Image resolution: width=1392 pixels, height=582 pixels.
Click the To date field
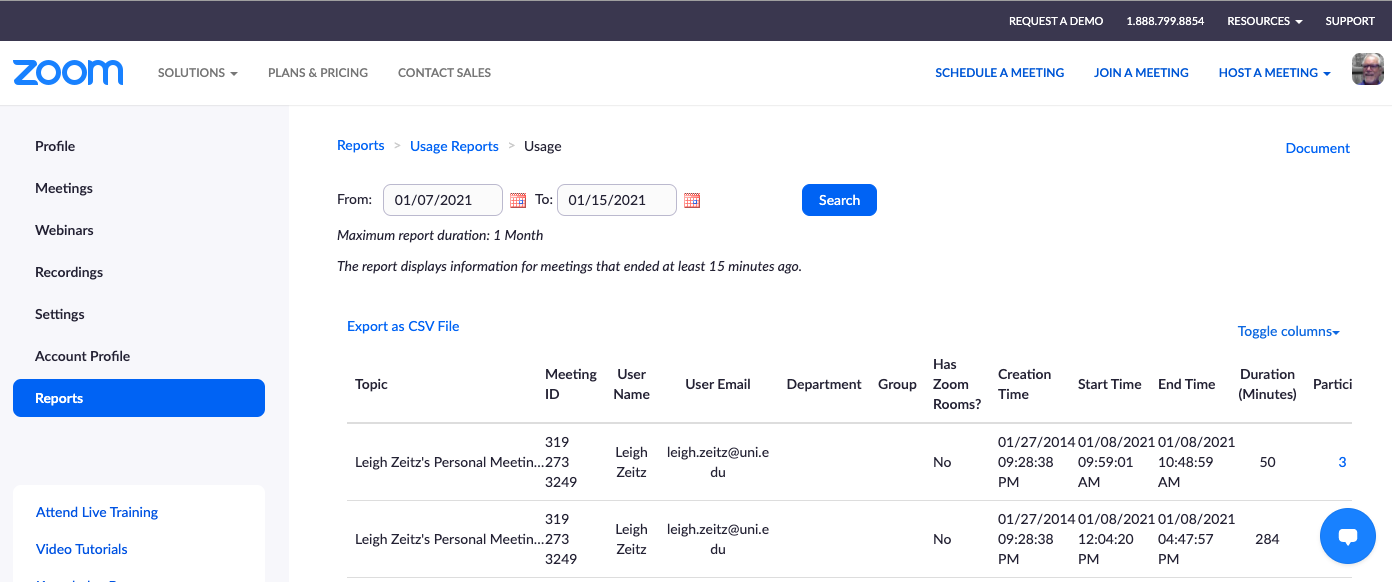tap(617, 200)
